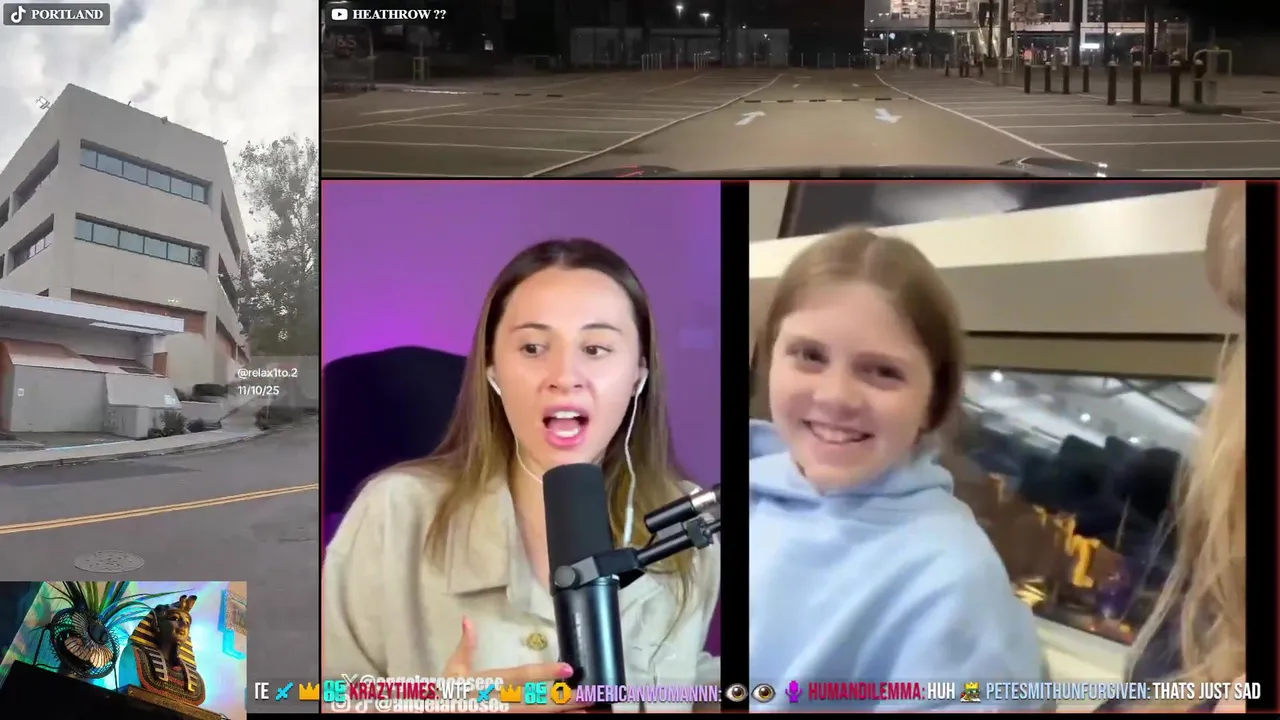Click the Portland building video panel

tap(159, 290)
